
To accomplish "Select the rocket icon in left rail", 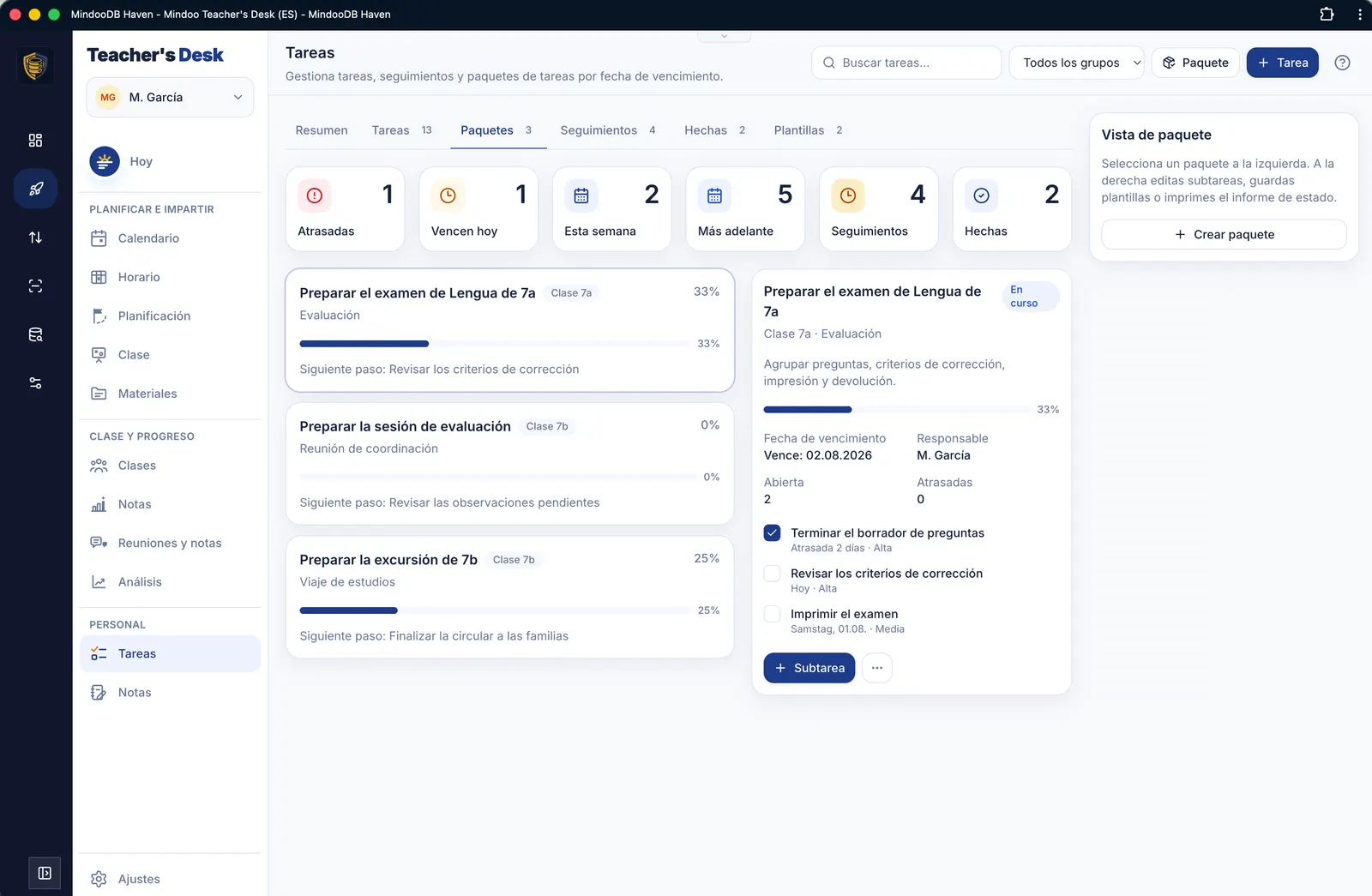I will pos(35,189).
